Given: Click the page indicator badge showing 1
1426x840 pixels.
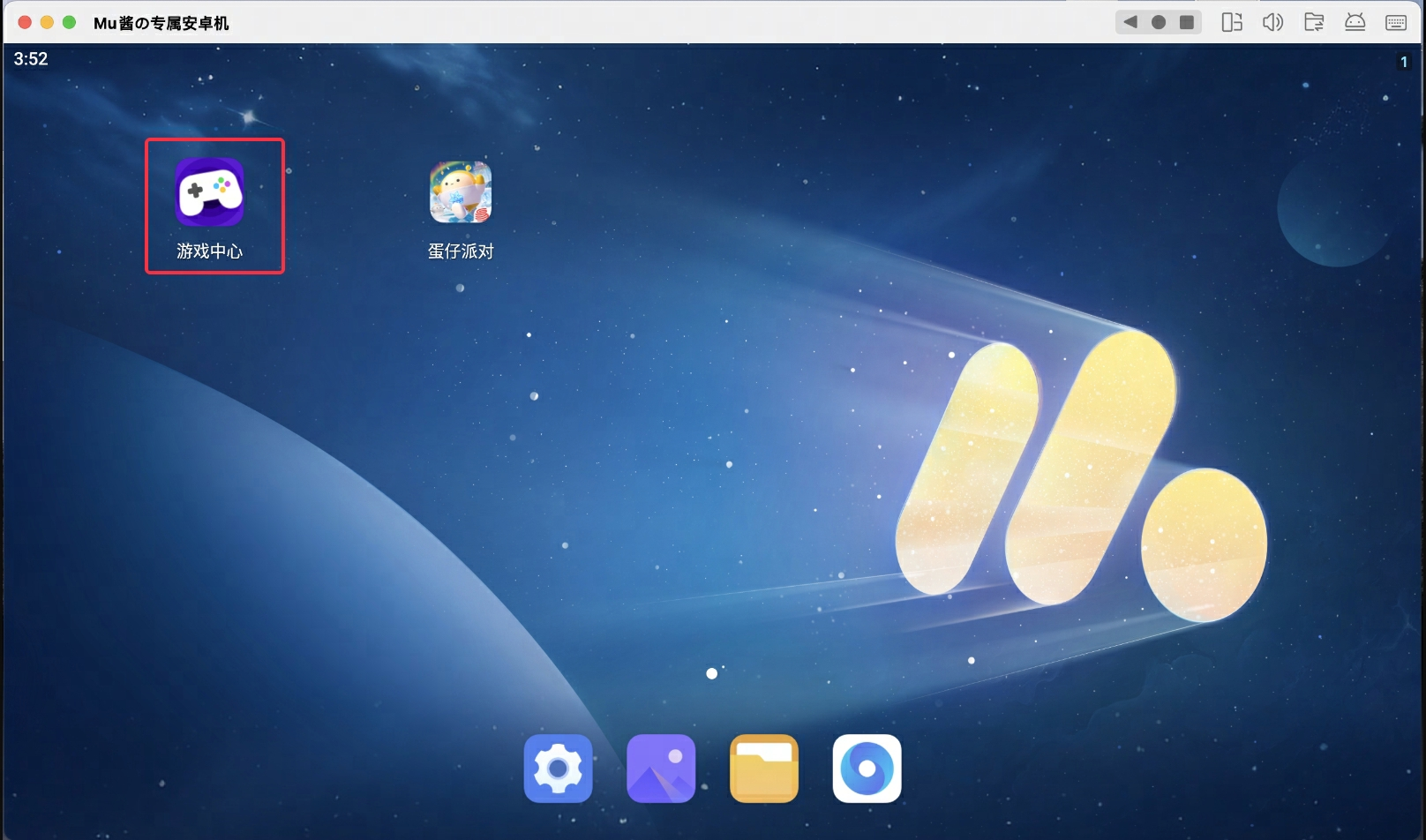Looking at the screenshot, I should pyautogui.click(x=1405, y=62).
